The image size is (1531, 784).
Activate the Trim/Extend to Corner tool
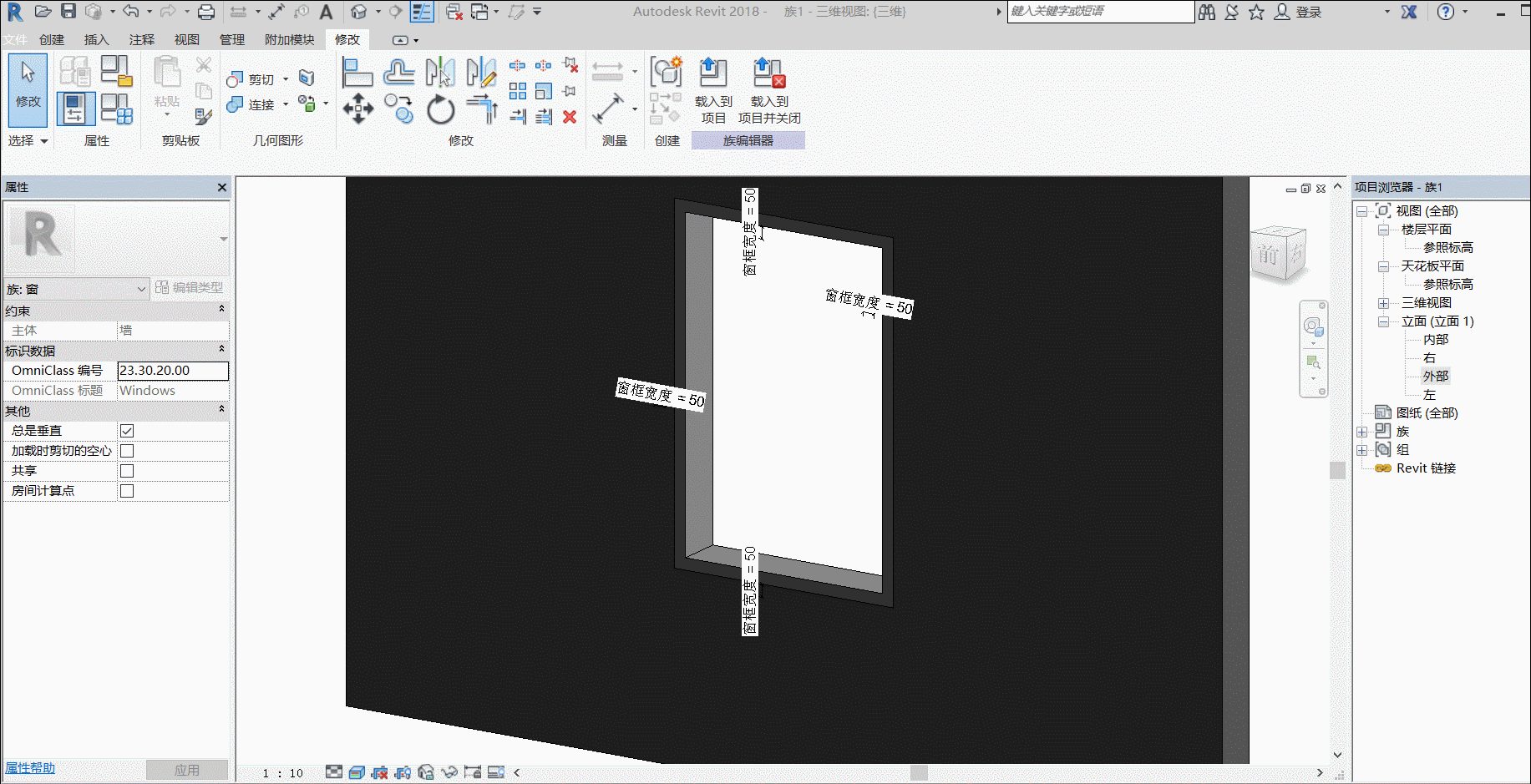482,109
